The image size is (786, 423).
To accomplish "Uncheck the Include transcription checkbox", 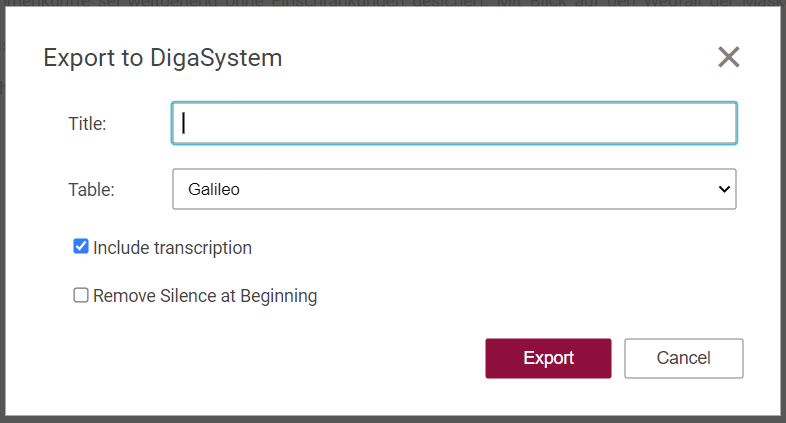I will click(x=81, y=246).
